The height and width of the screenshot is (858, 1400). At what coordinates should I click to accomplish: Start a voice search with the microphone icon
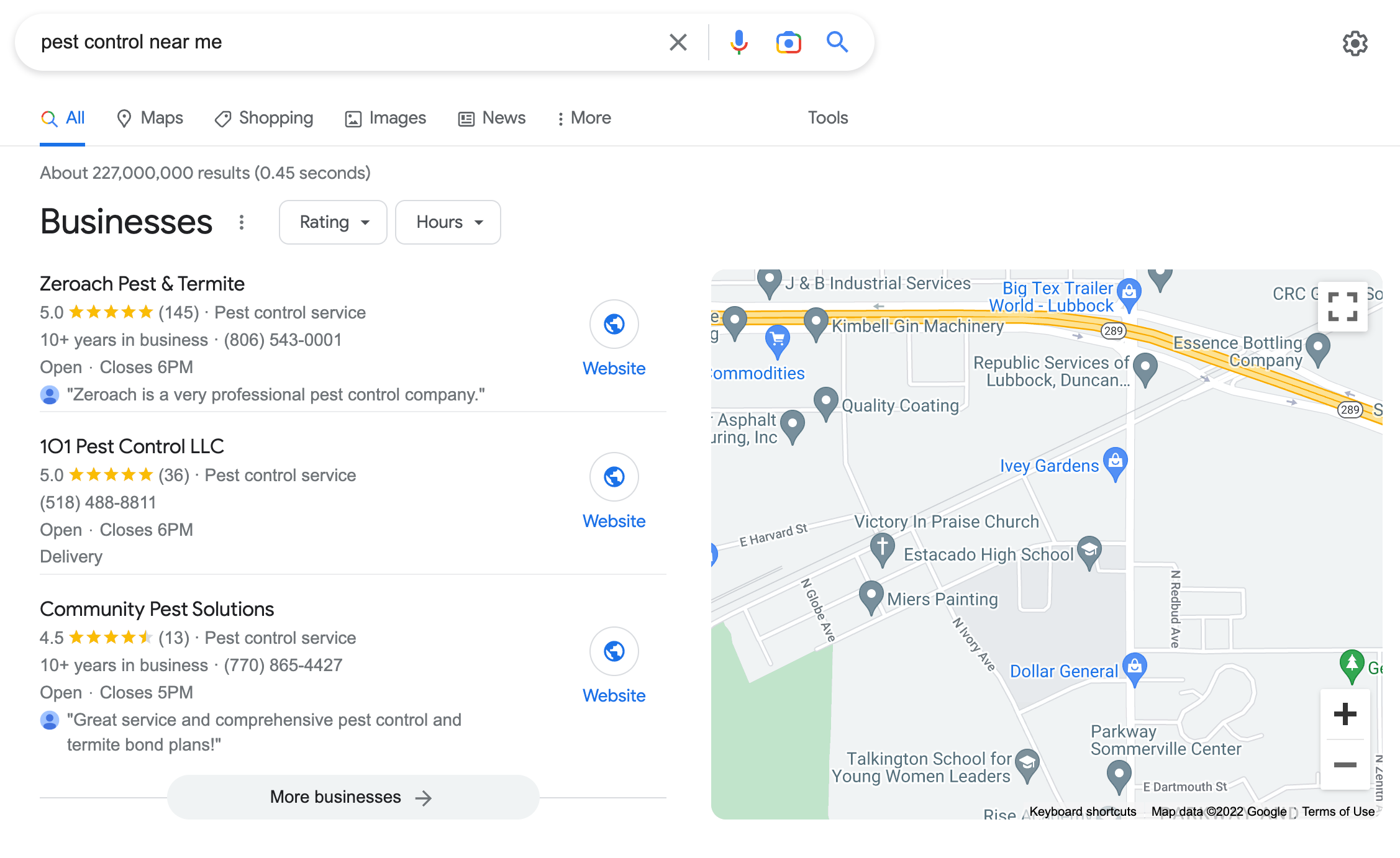tap(739, 42)
